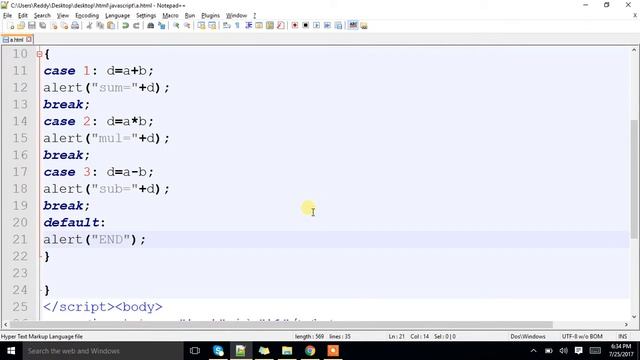Click line number 17 in the margin
Image resolution: width=640 pixels, height=360 pixels.
20,172
